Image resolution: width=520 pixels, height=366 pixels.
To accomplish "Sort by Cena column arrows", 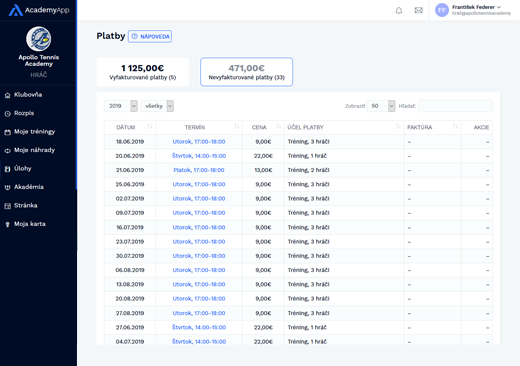I will (279, 126).
